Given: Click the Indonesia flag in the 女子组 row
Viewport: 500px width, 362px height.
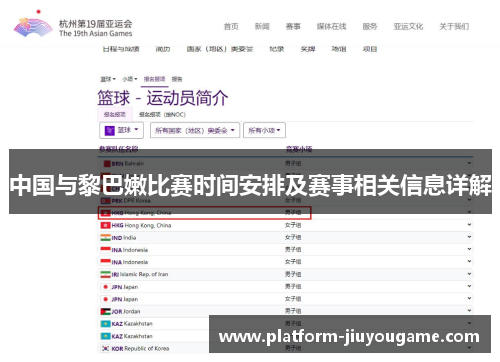Looking at the screenshot, I should click(x=105, y=262).
